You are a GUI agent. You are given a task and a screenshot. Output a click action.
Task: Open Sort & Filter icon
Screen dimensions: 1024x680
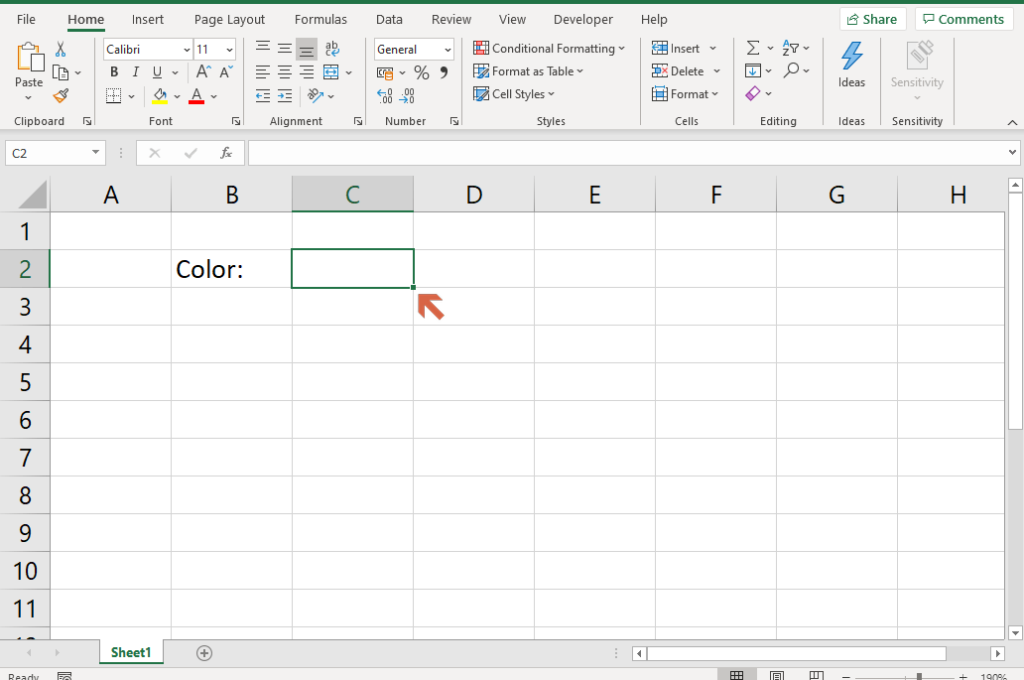pyautogui.click(x=790, y=48)
